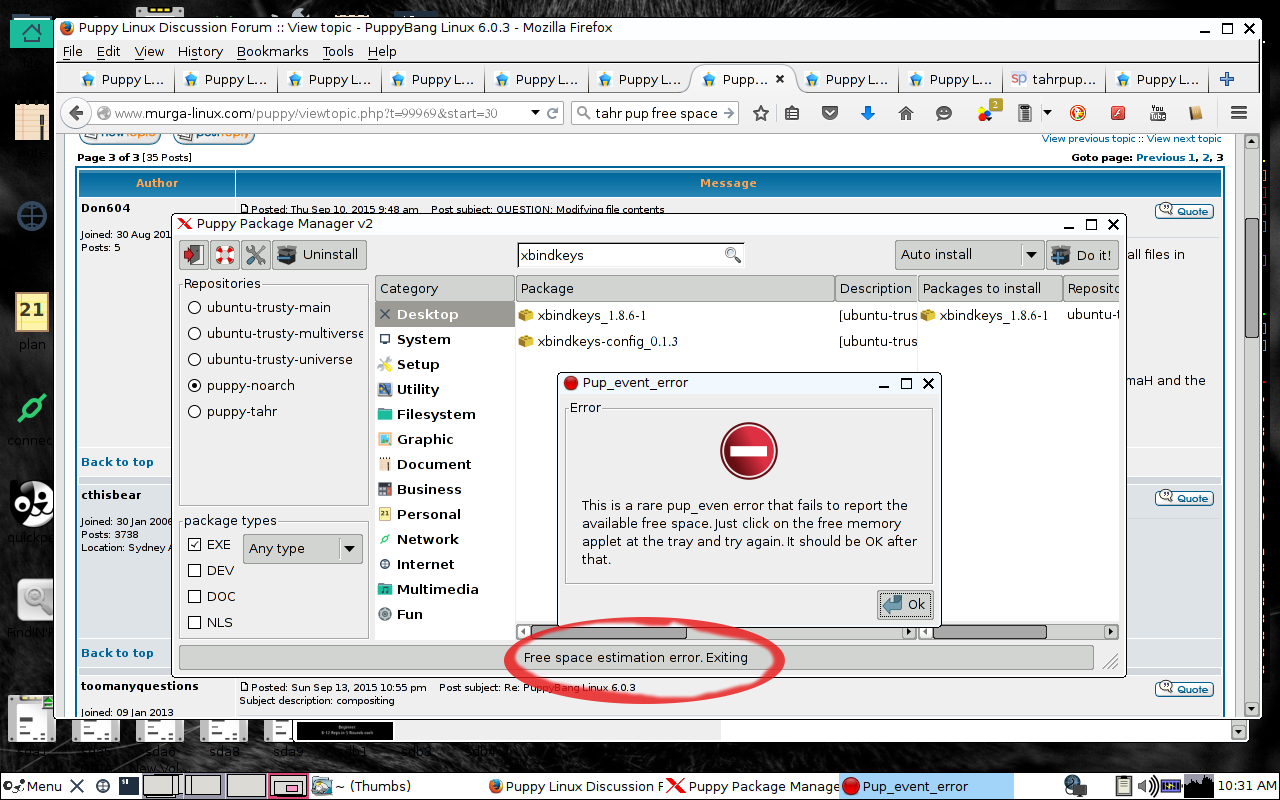This screenshot has width=1280, height=800.
Task: Go to the Previous page link
Action: [x=1160, y=157]
